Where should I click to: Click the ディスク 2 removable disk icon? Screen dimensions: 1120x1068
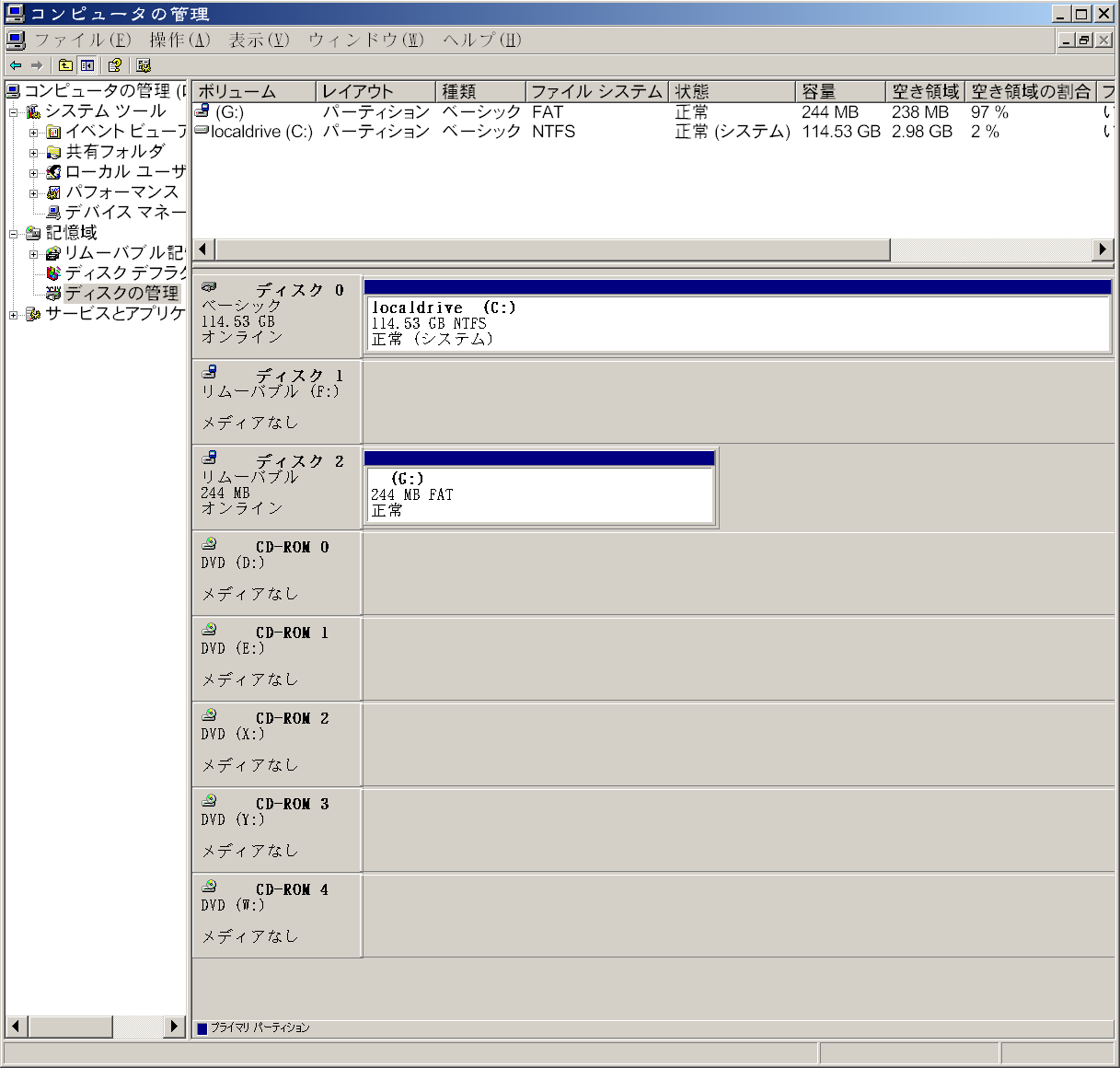tap(210, 459)
